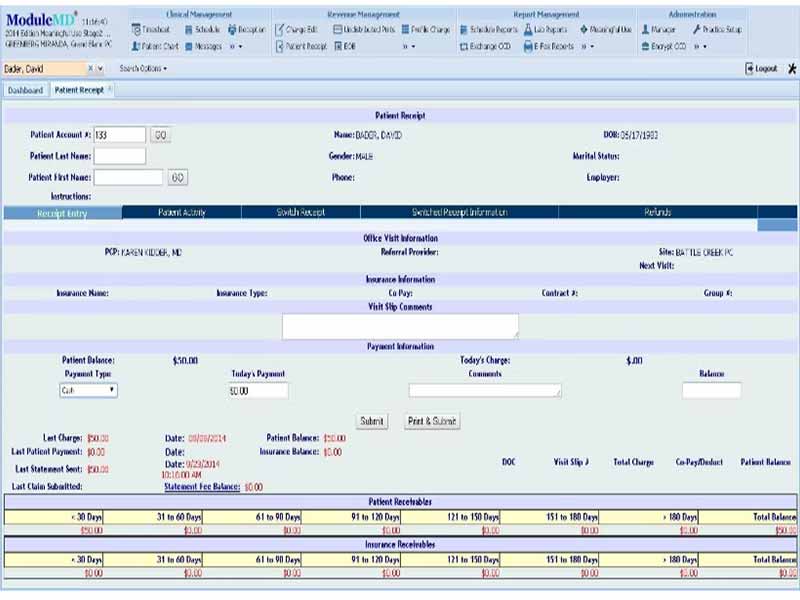Open the Search Options dropdown

143,68
